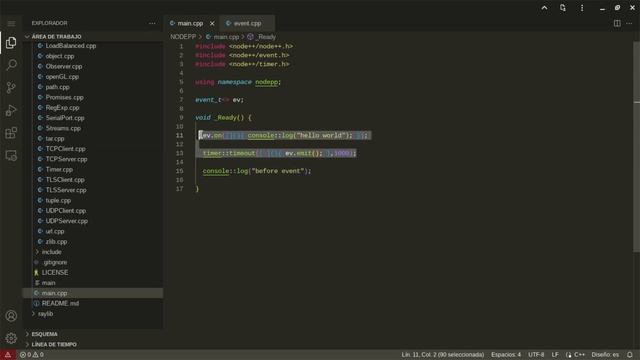Screen dimensions: 640x360
Task: Open openGL.cpp file
Action: click(62, 77)
